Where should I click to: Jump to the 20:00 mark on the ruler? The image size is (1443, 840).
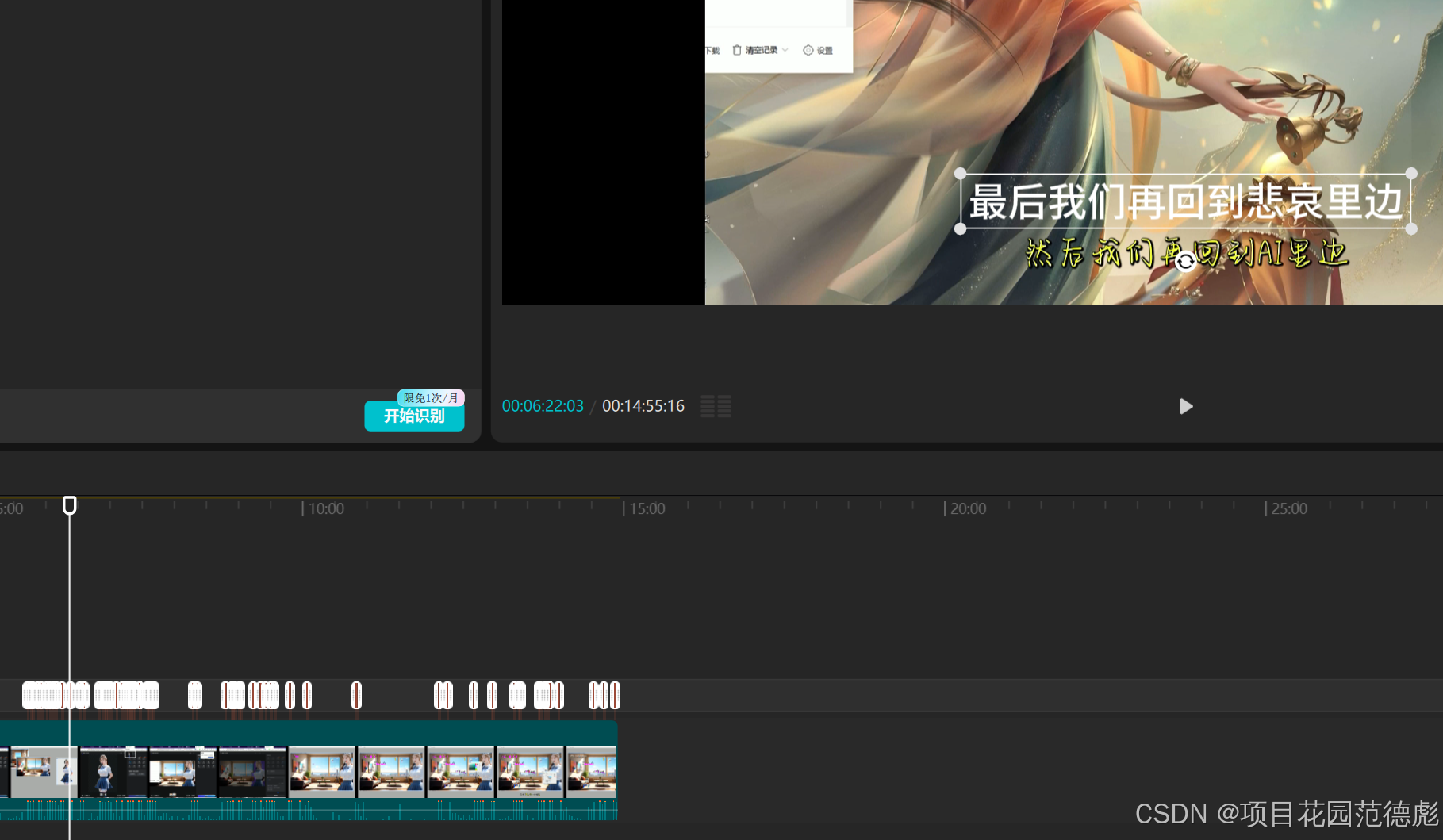[968, 508]
